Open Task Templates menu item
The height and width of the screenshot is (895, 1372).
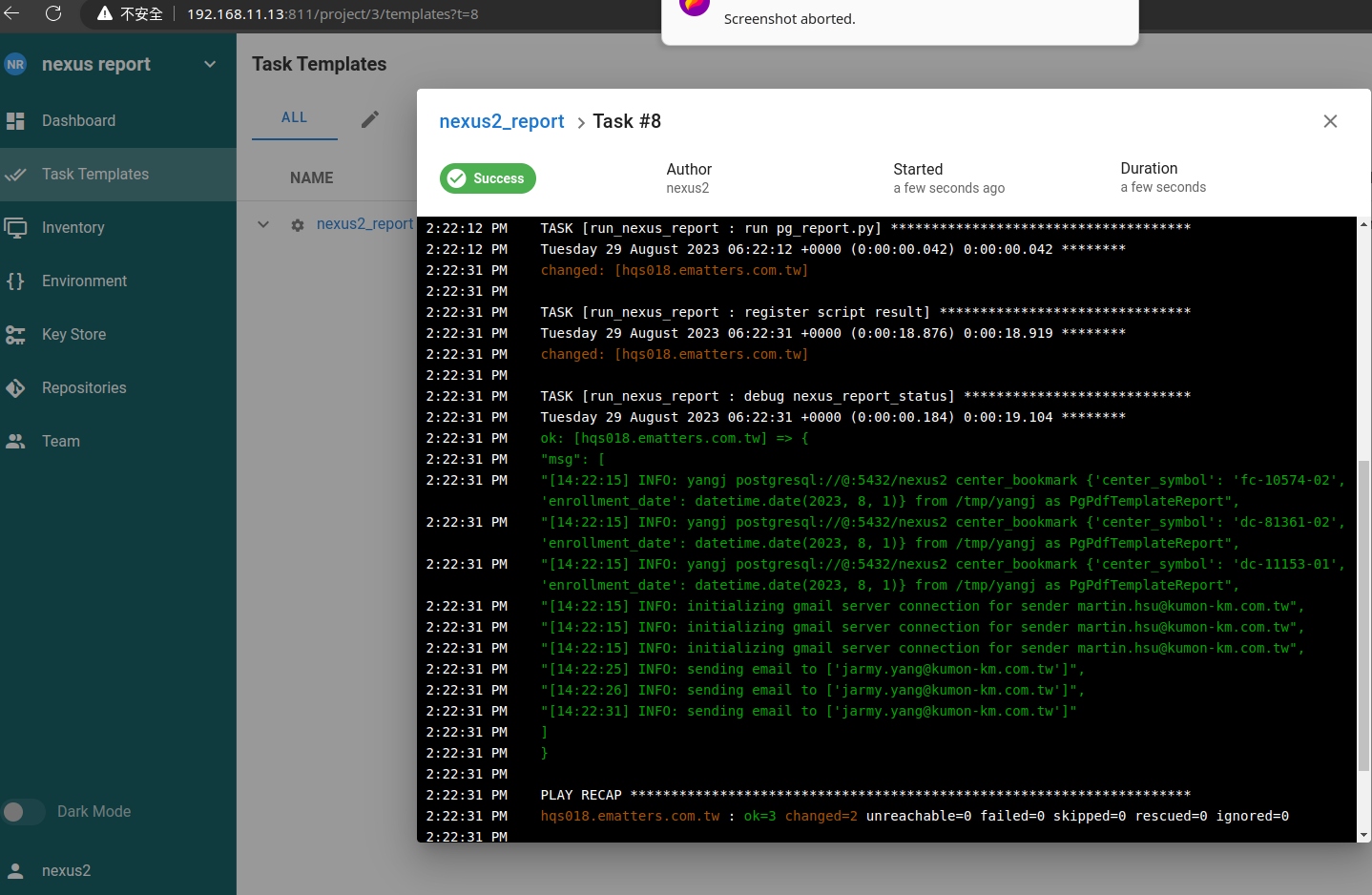[95, 175]
